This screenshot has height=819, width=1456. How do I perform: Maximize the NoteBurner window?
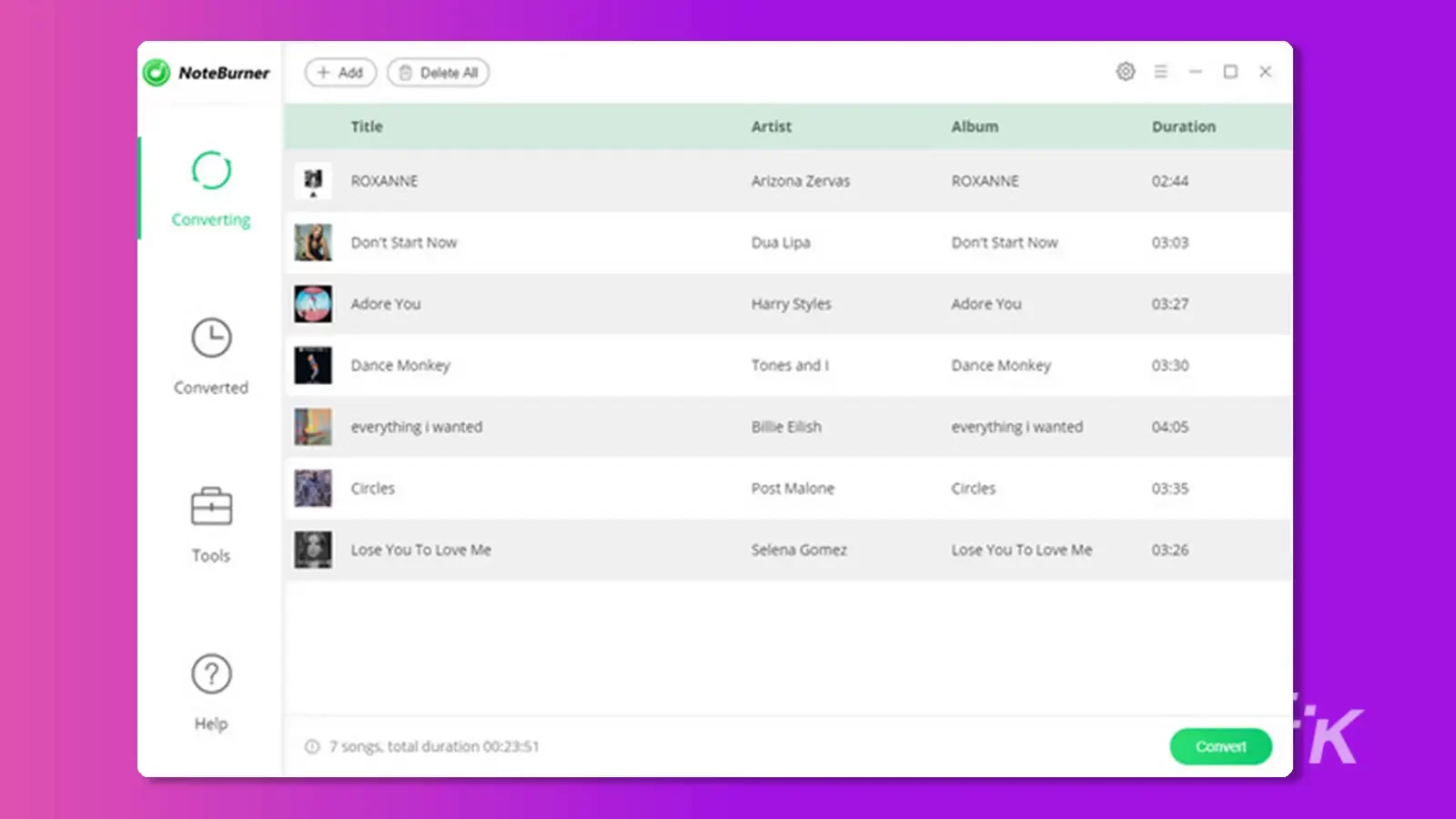(x=1230, y=71)
